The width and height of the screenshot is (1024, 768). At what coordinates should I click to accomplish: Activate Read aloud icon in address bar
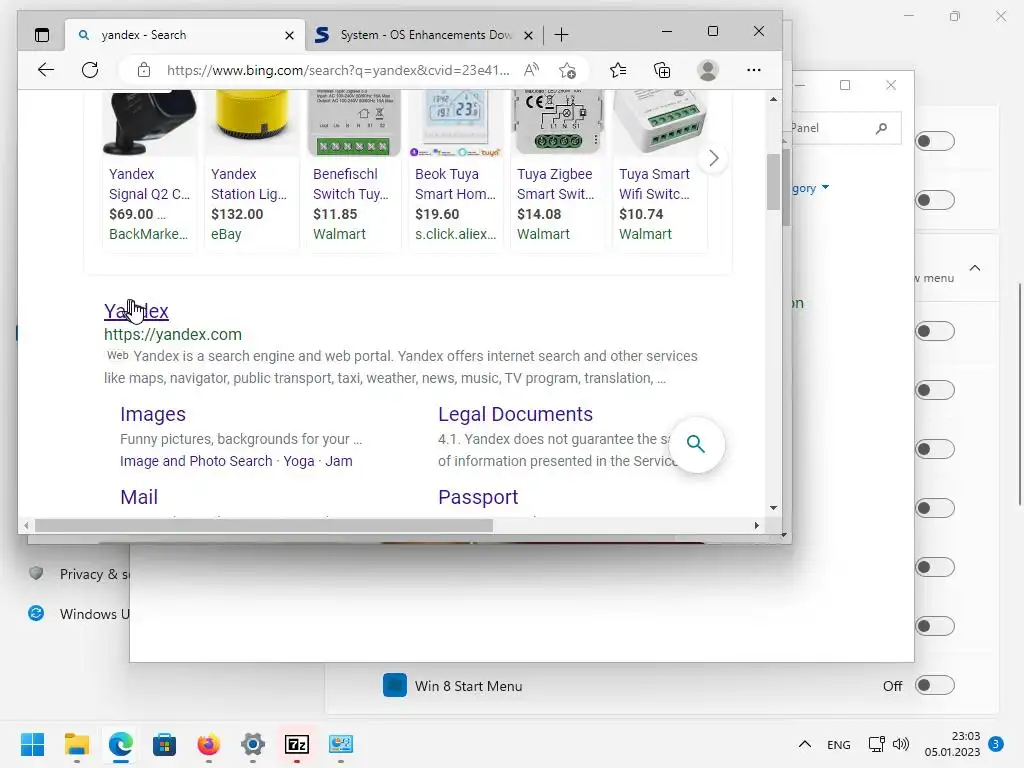point(532,70)
